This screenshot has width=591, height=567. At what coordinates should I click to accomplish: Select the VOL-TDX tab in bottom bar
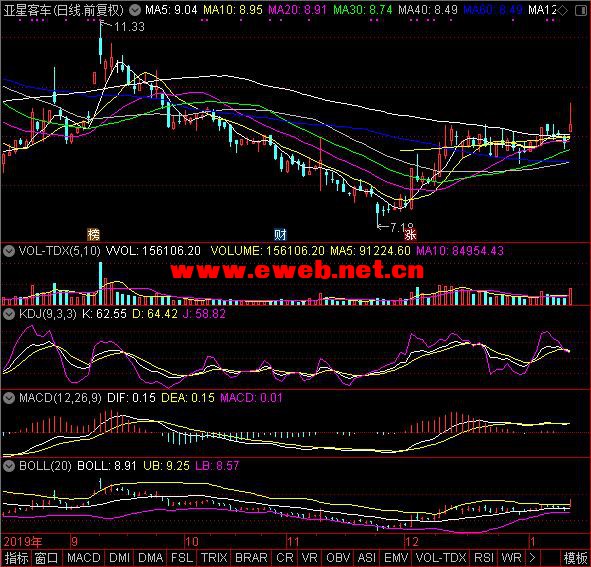(441, 558)
